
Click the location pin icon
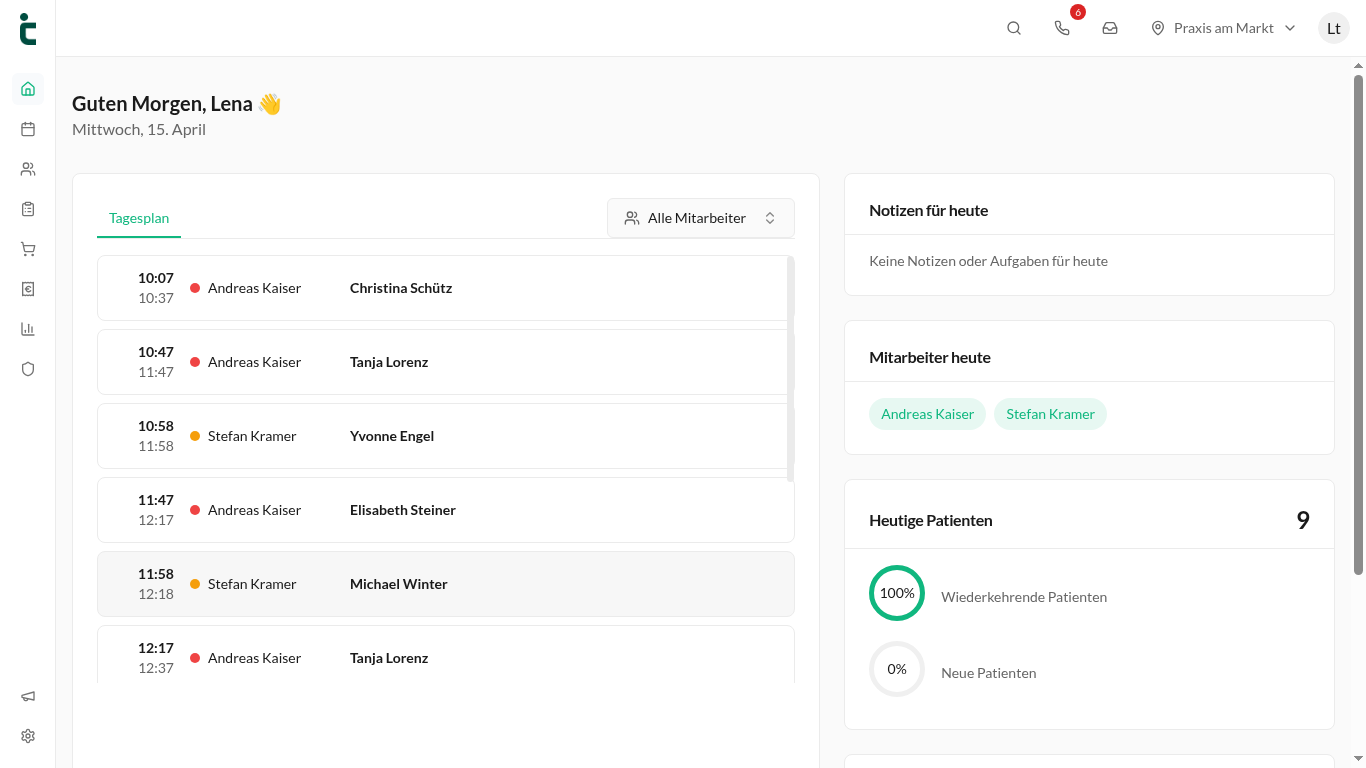tap(1158, 28)
